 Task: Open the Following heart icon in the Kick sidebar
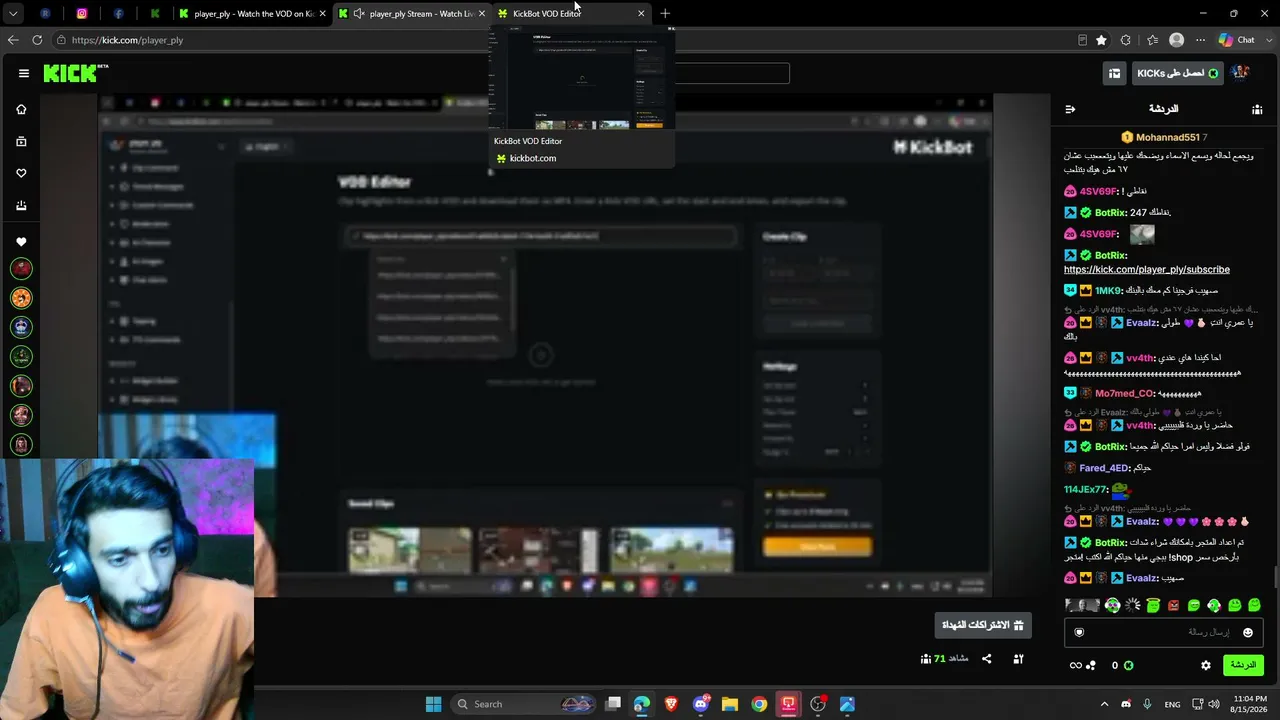tap(21, 173)
